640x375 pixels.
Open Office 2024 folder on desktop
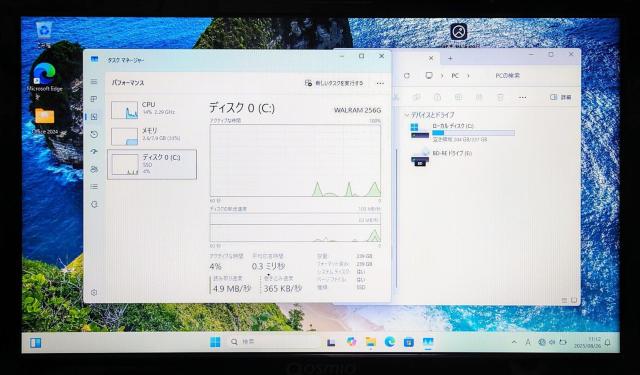tap(44, 121)
